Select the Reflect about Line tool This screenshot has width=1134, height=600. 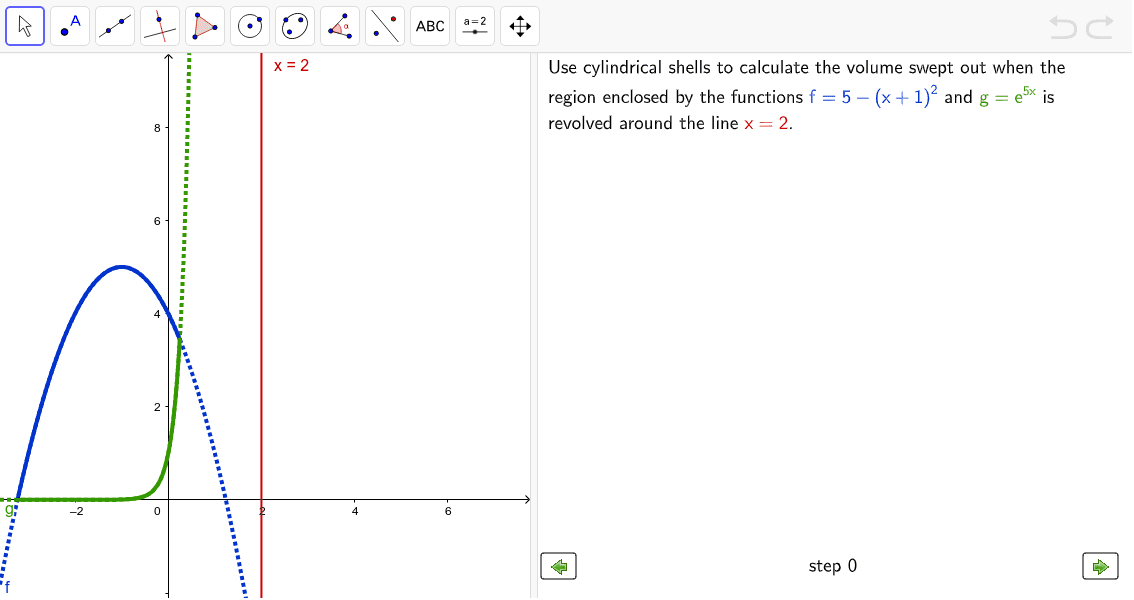click(x=384, y=25)
